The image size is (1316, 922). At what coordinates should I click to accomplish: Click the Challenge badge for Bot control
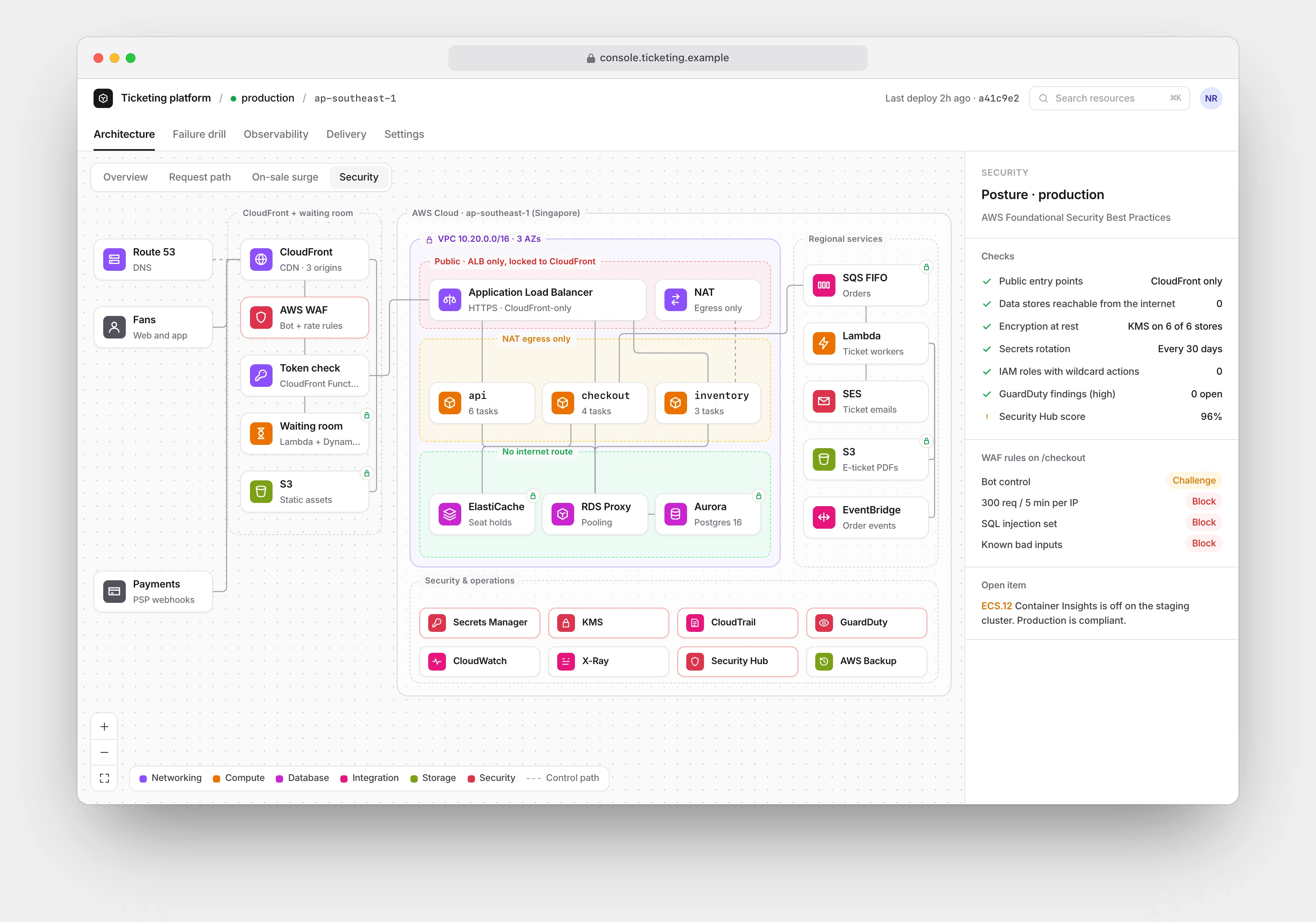(x=1194, y=480)
